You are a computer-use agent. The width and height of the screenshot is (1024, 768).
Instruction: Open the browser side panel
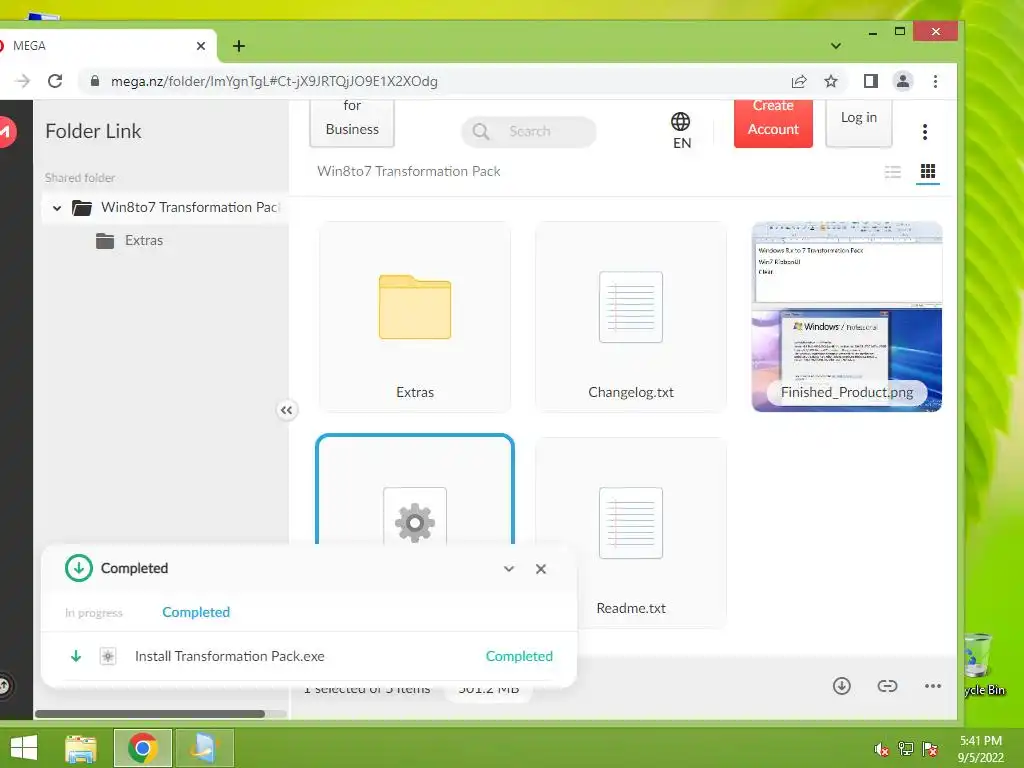point(871,81)
